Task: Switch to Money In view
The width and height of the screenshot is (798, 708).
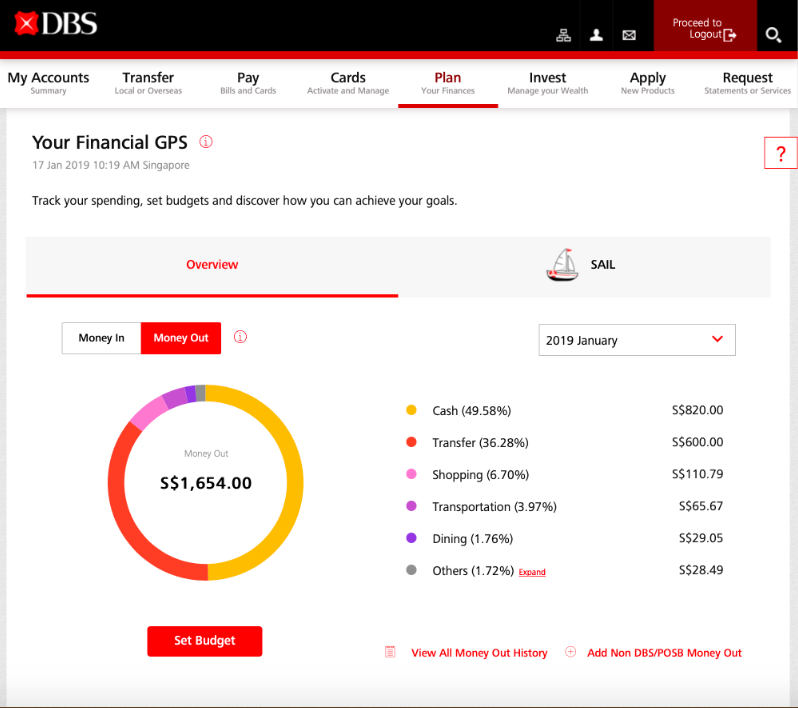Action: point(101,338)
